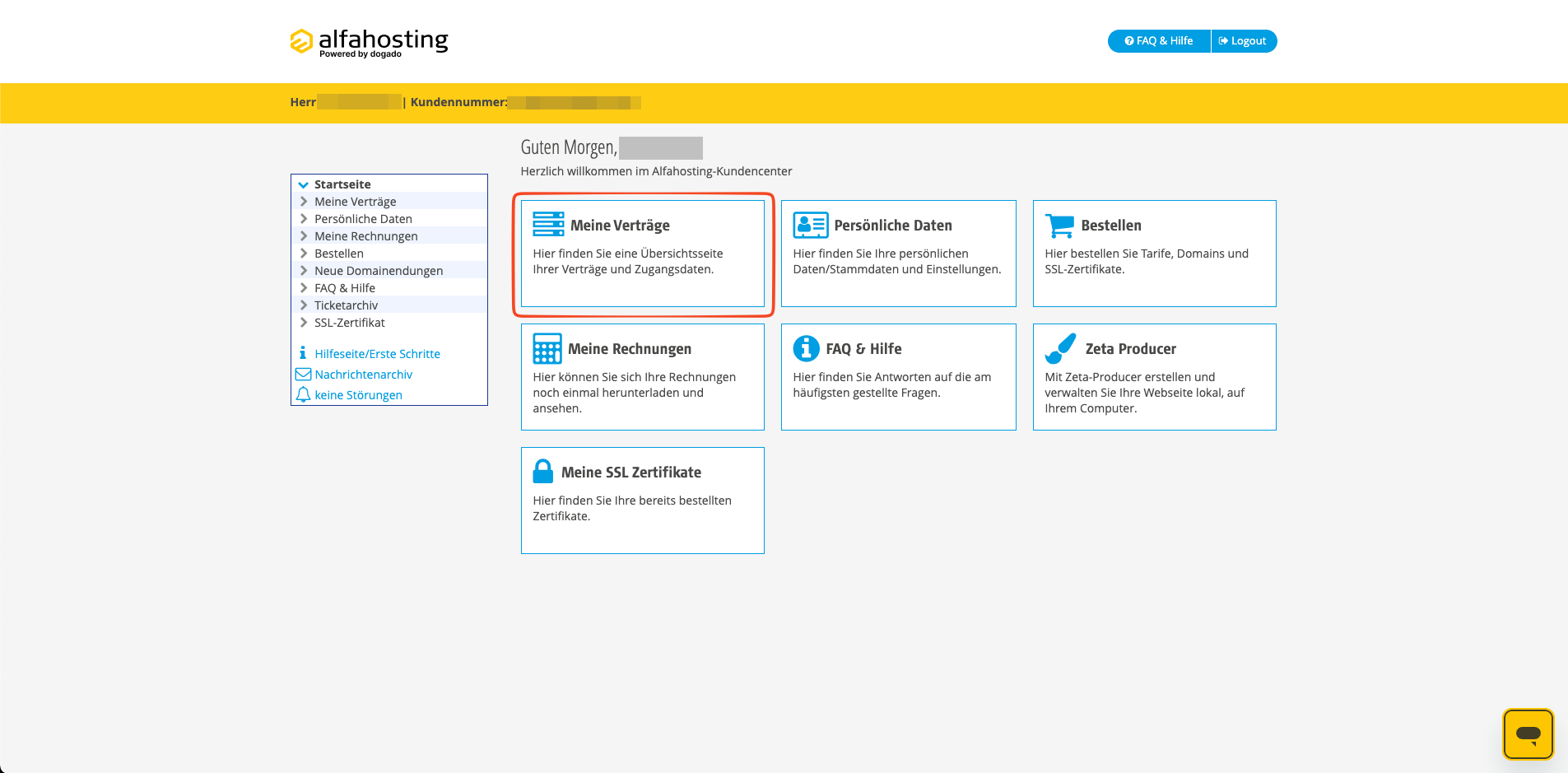
Task: Open Persönliche Daten in the sidebar menu
Action: (x=363, y=219)
